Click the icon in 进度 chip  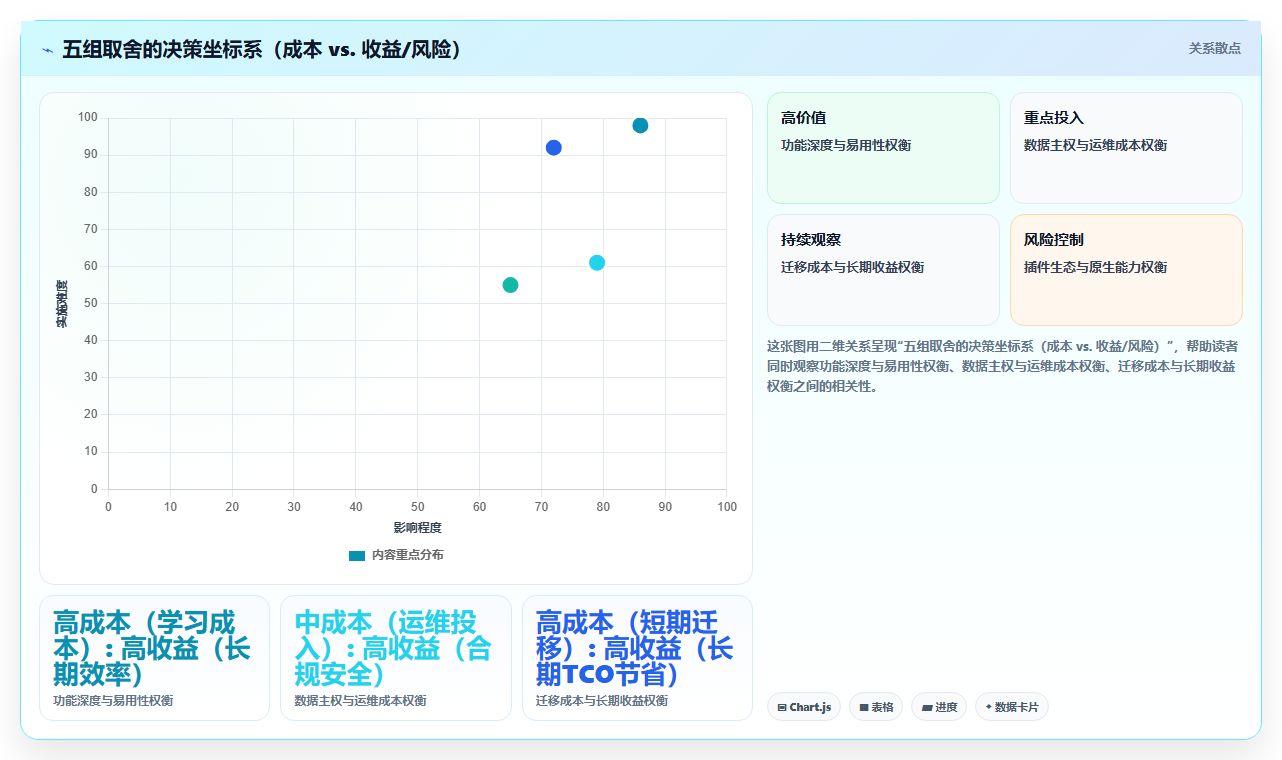[927, 708]
